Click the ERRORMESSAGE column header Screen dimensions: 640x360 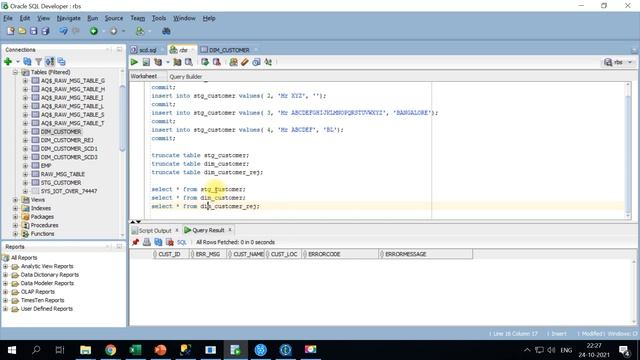426,254
